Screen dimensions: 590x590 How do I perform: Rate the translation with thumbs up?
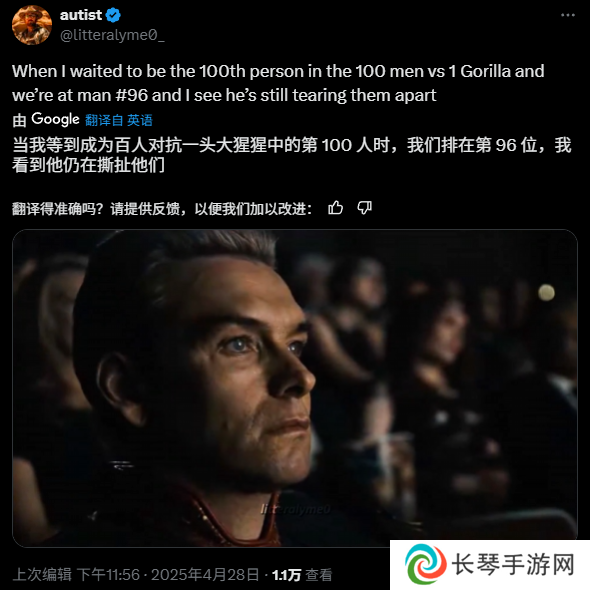tap(335, 207)
